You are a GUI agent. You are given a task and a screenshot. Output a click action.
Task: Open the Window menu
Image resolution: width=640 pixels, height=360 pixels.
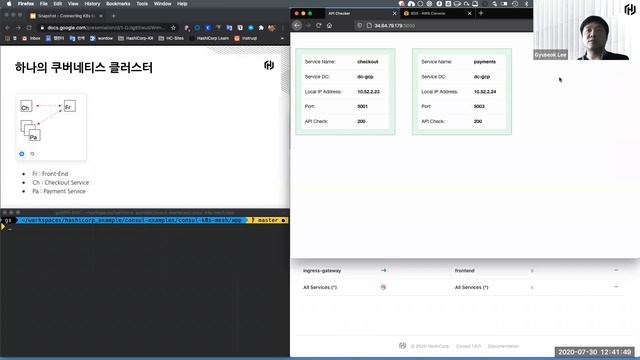point(162,4)
